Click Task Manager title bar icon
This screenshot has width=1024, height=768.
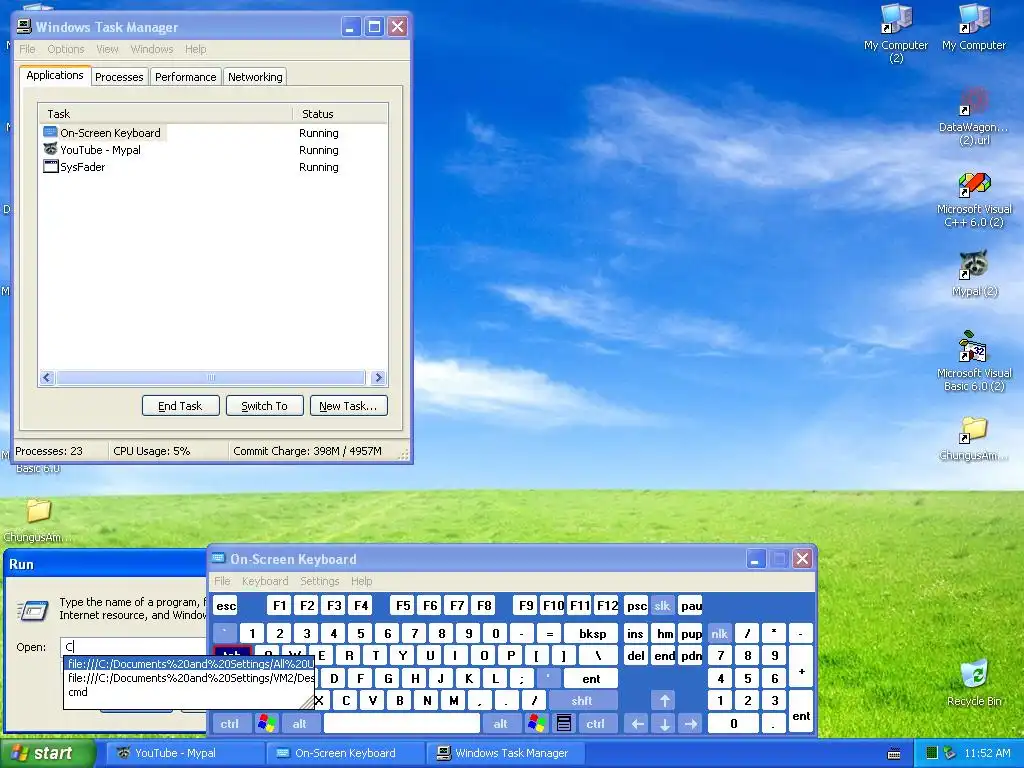[x=24, y=26]
